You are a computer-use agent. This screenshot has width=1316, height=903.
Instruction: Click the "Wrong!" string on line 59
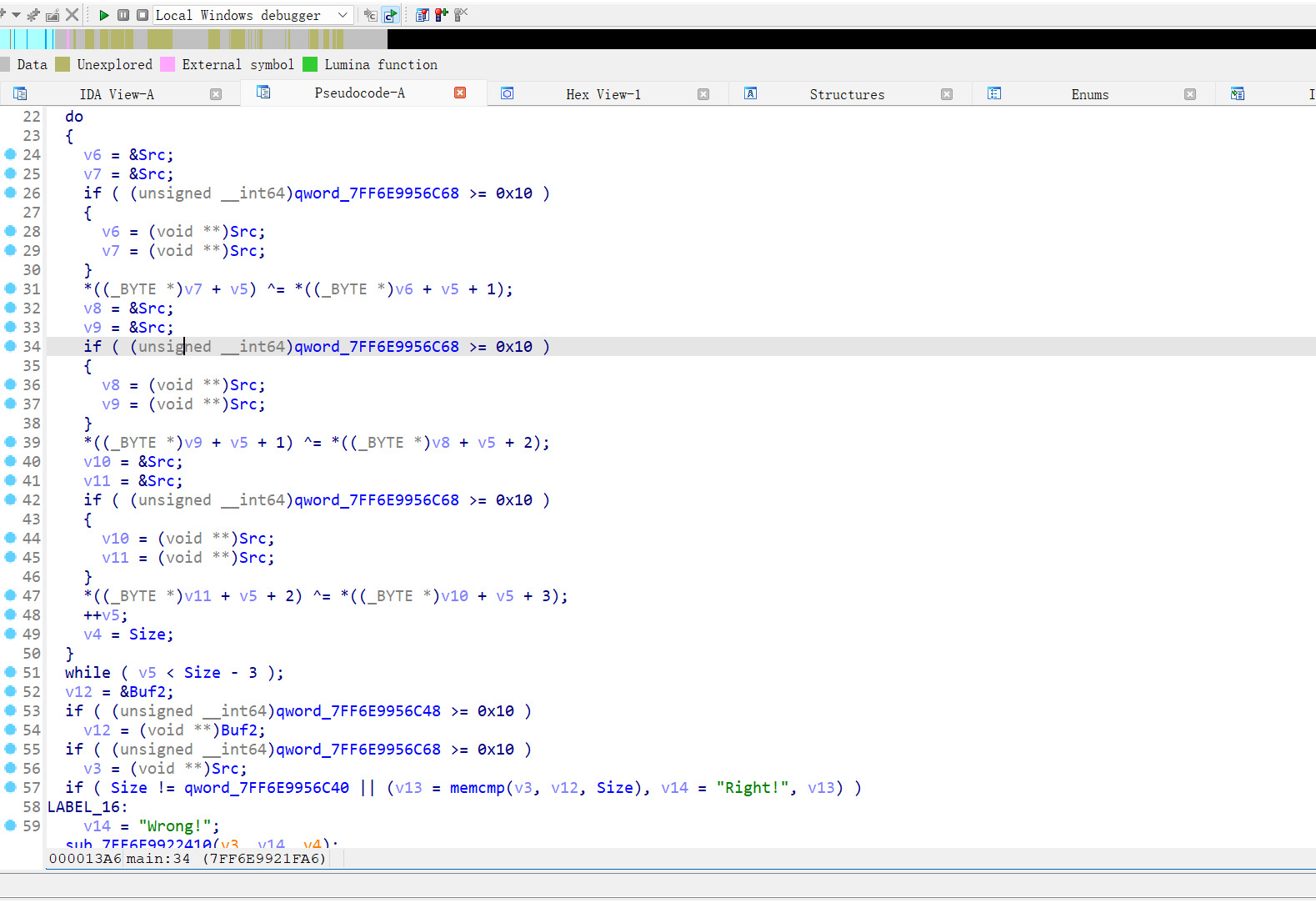(175, 826)
